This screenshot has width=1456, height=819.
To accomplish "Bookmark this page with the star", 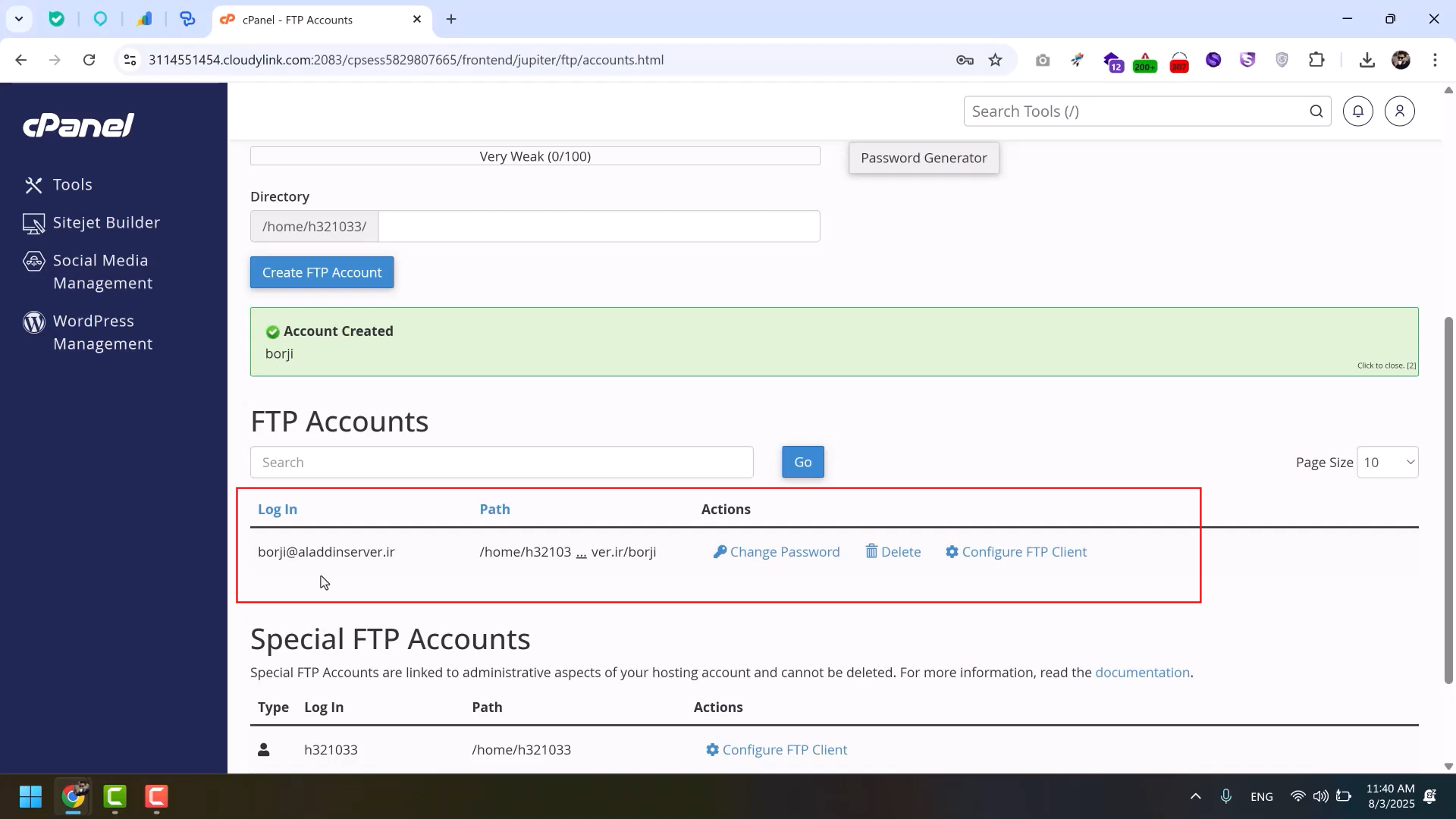I will pos(996,60).
